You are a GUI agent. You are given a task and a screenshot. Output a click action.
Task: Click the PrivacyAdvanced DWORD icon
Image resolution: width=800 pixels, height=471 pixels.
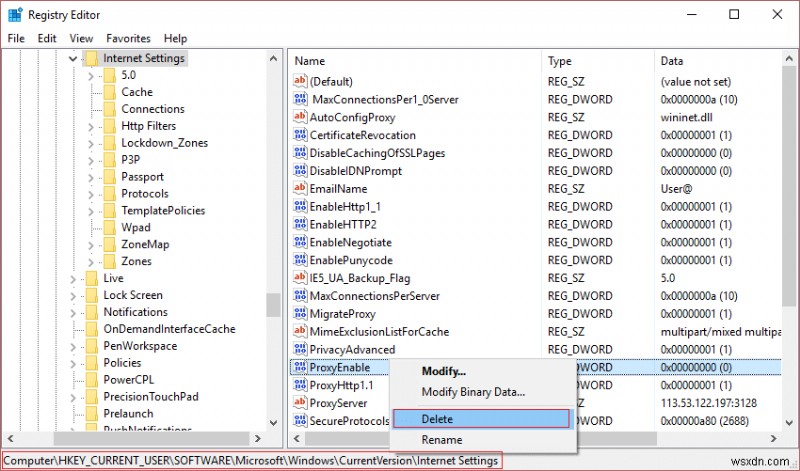coord(300,349)
